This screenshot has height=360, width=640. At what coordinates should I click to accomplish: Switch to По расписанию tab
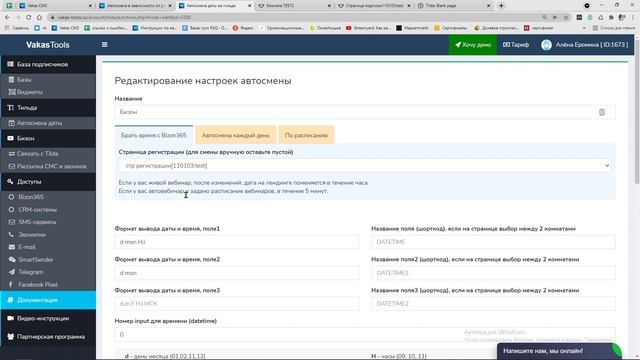(x=307, y=135)
